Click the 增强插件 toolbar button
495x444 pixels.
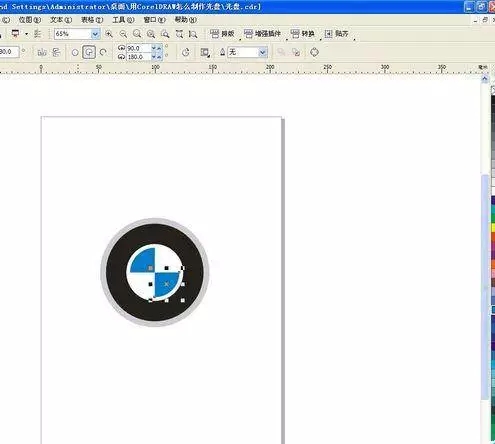262,34
